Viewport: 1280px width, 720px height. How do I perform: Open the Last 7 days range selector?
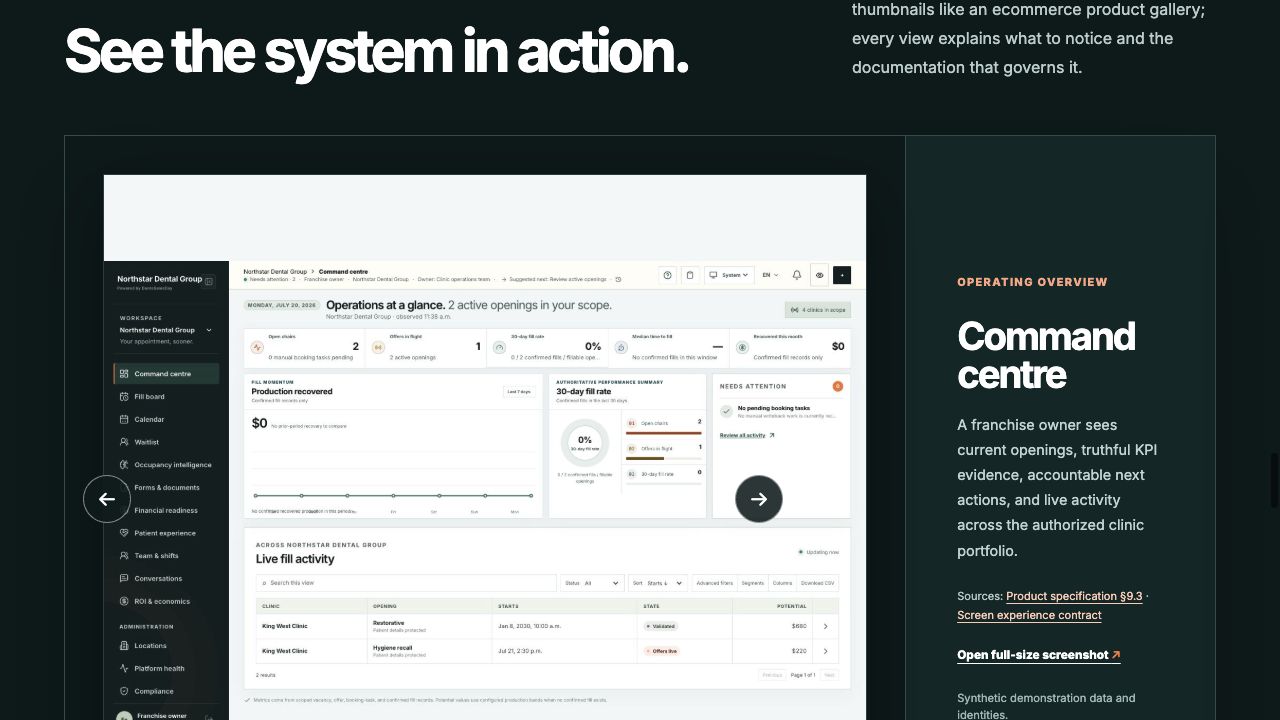(518, 392)
